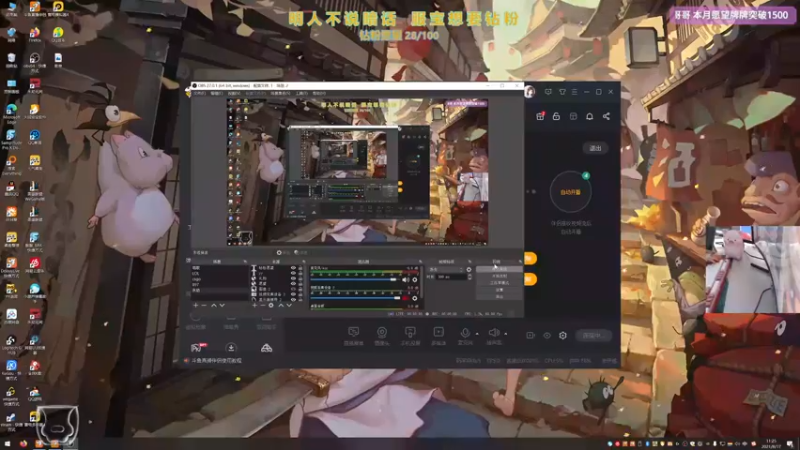Open settings gear of second mixer channel
The image size is (800, 450).
click(415, 298)
